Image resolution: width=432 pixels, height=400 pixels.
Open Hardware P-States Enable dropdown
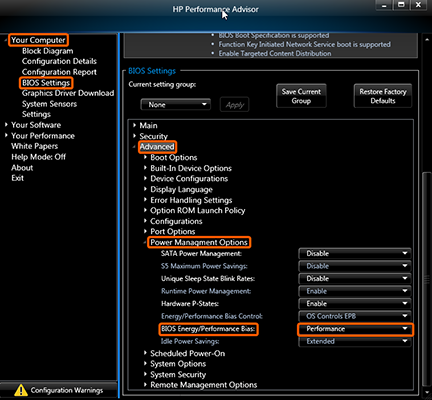(x=355, y=304)
